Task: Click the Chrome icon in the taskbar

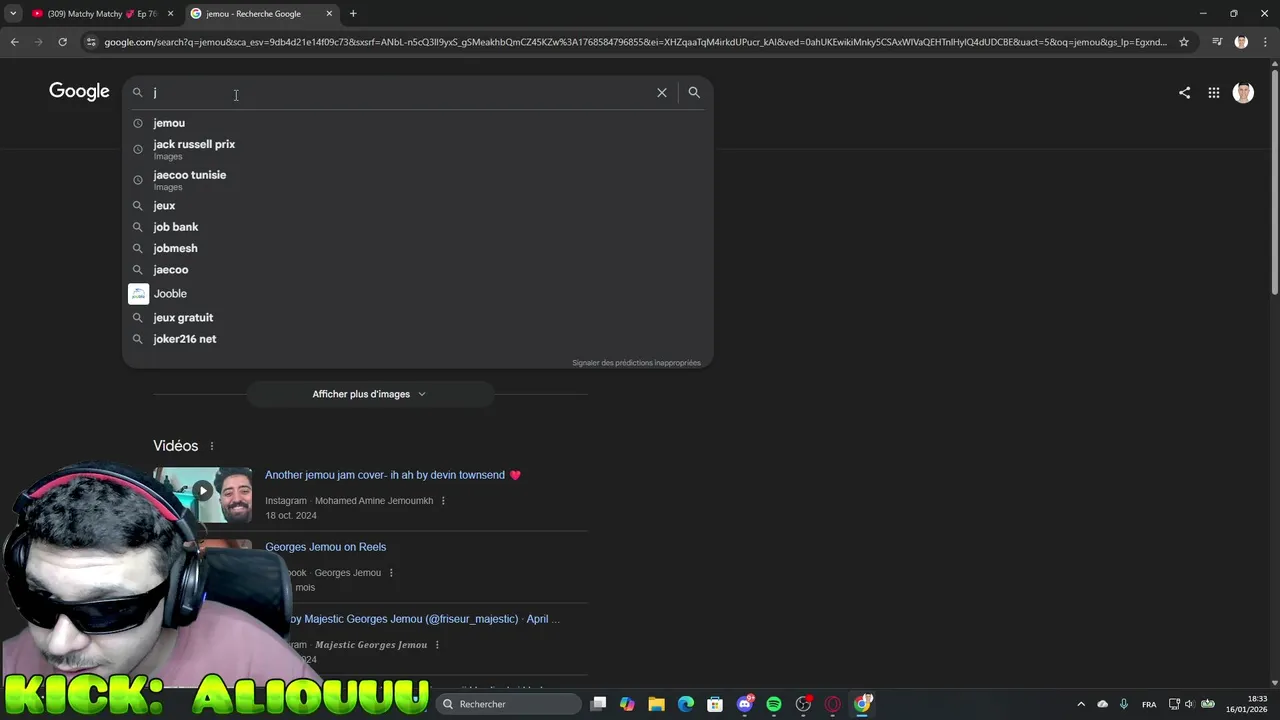Action: point(862,704)
